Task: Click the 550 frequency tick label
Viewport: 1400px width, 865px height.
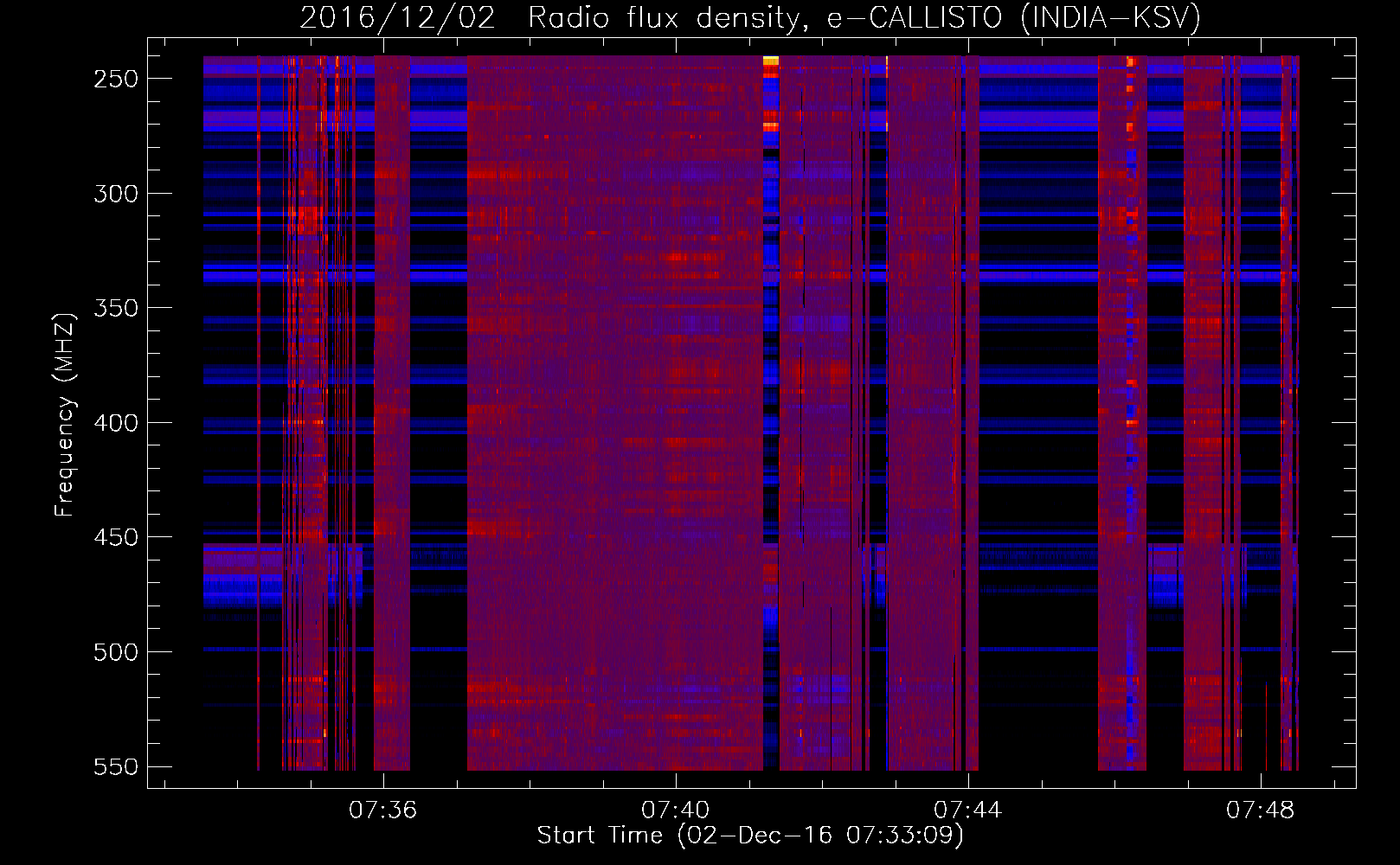Action: (x=116, y=767)
